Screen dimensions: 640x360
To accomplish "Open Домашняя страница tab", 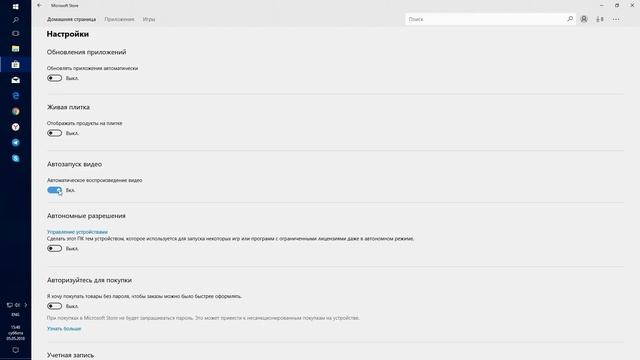I will coord(71,19).
